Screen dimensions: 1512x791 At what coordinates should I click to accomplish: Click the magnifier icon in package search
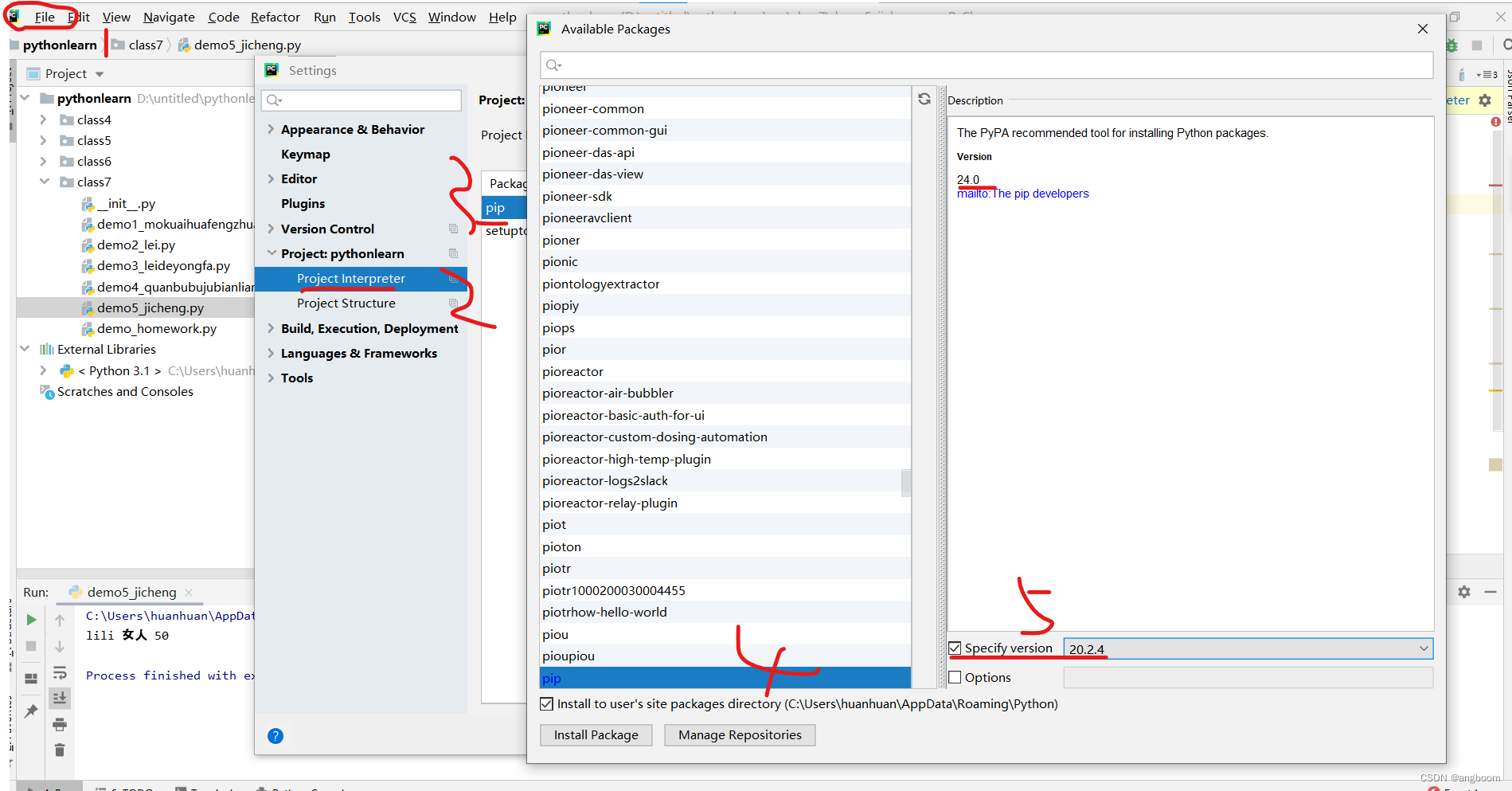(553, 65)
